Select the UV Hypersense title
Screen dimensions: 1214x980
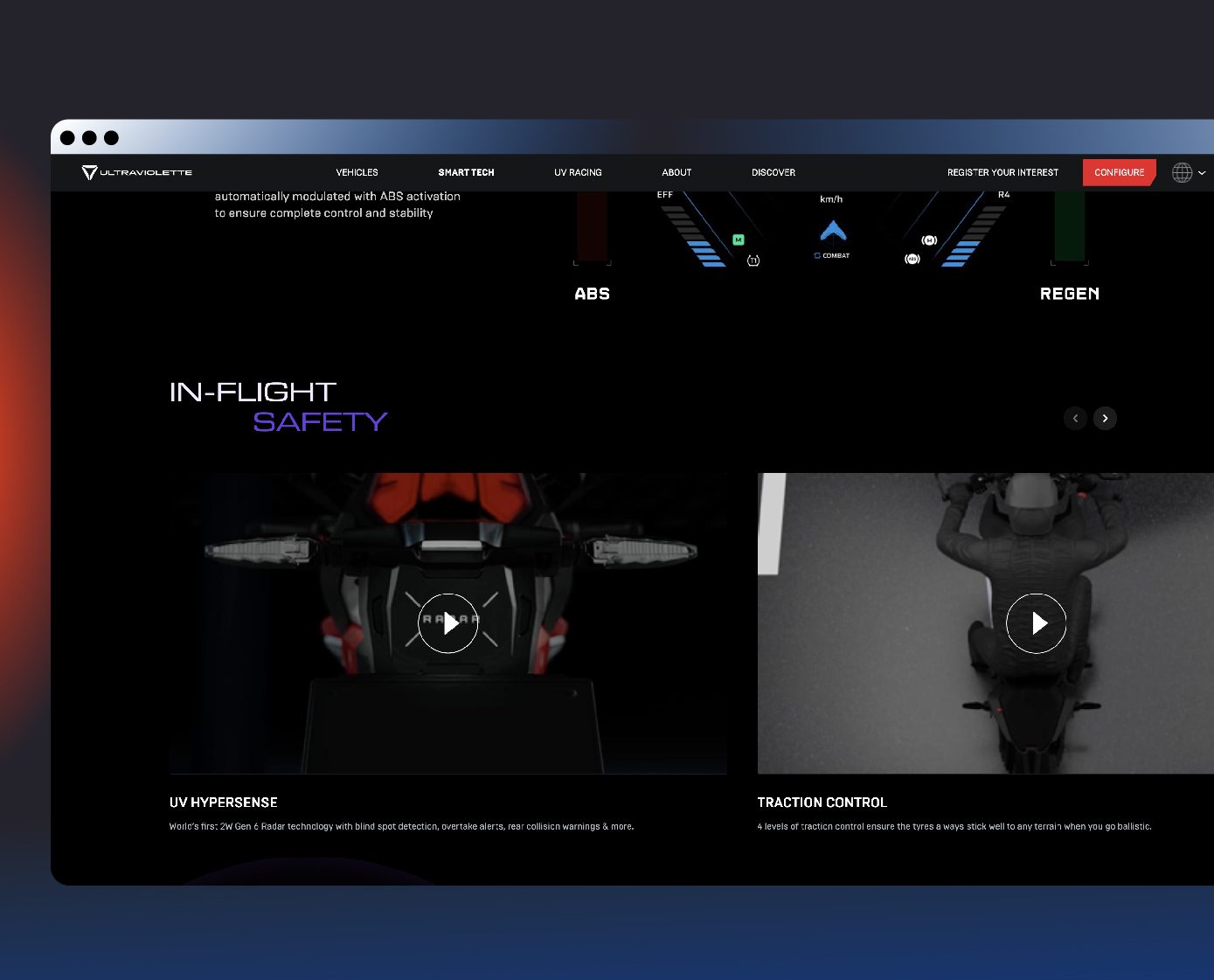pos(224,803)
